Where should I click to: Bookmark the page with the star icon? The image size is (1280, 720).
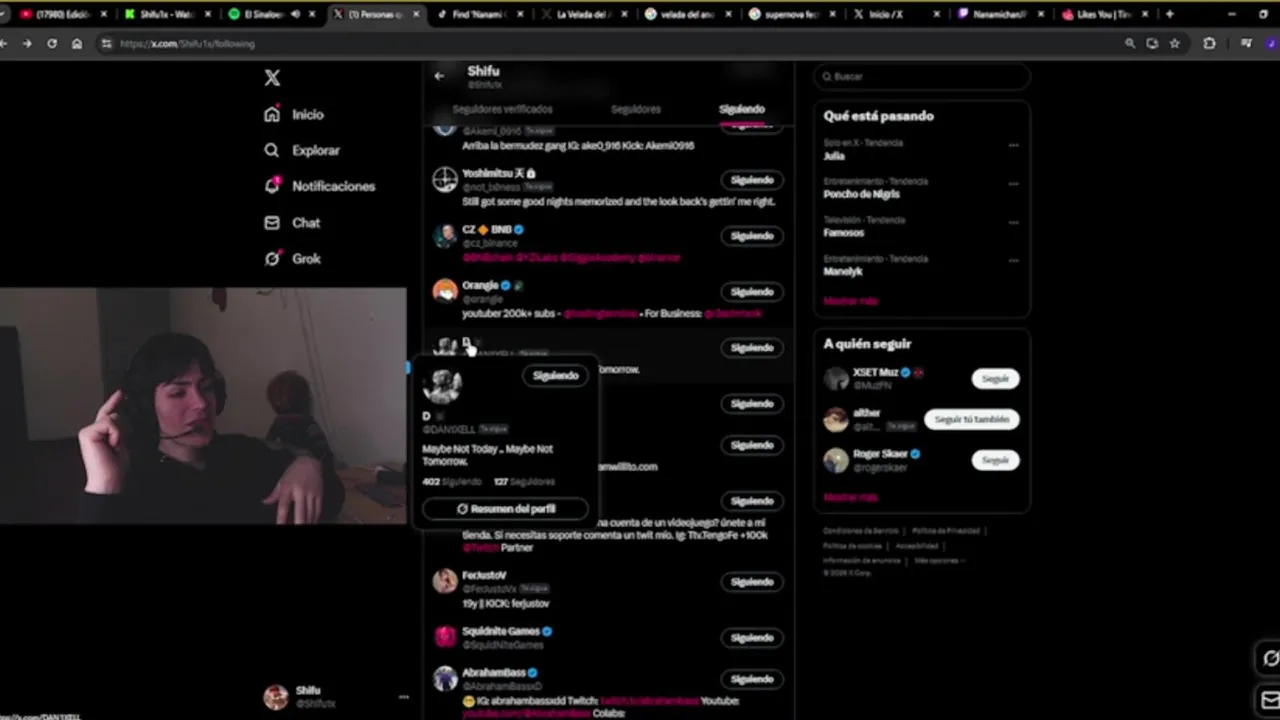(1175, 44)
